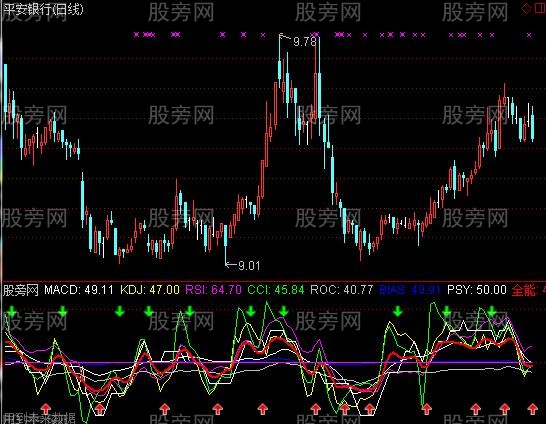Click the red diamond icon at top right

[x=526, y=9]
